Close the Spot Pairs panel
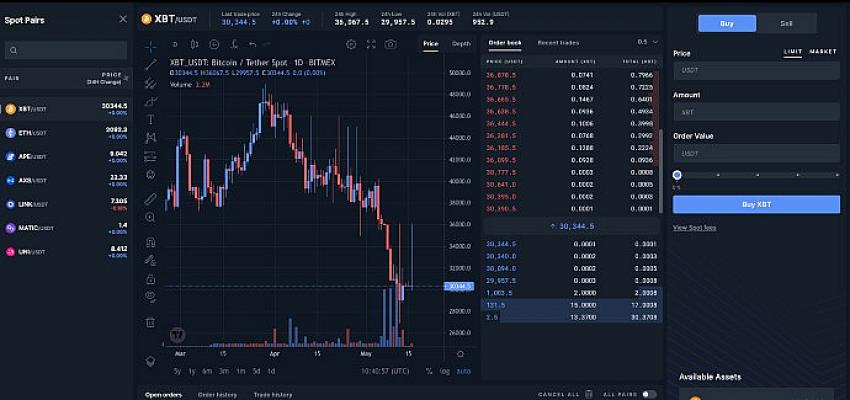Screen dimensions: 850x400 click(x=123, y=19)
